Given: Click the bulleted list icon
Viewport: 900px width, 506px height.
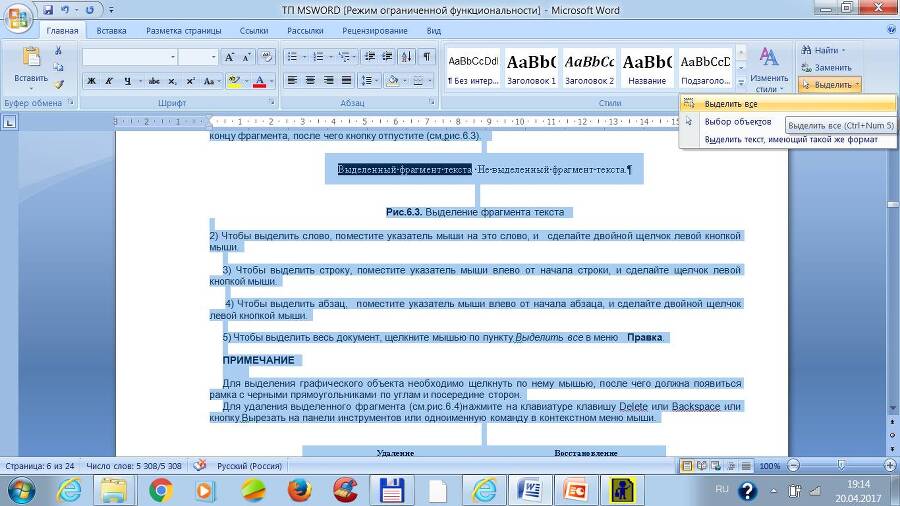Looking at the screenshot, I should click(x=293, y=57).
